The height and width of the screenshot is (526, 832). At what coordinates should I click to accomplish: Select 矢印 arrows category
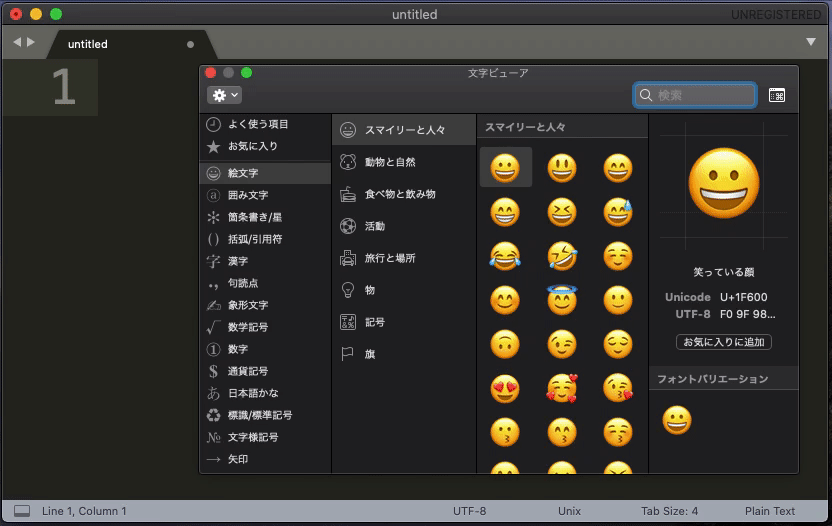(265, 459)
